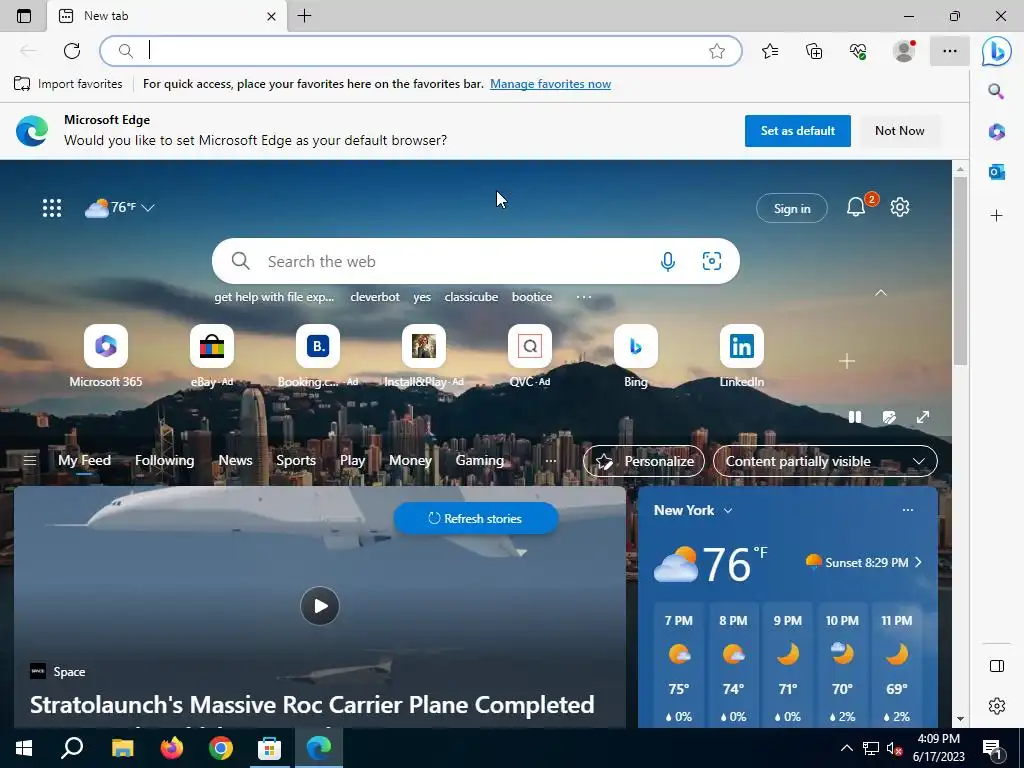Image resolution: width=1024 pixels, height=768 pixels.
Task: Open Browser essentials heart icon
Action: [858, 51]
